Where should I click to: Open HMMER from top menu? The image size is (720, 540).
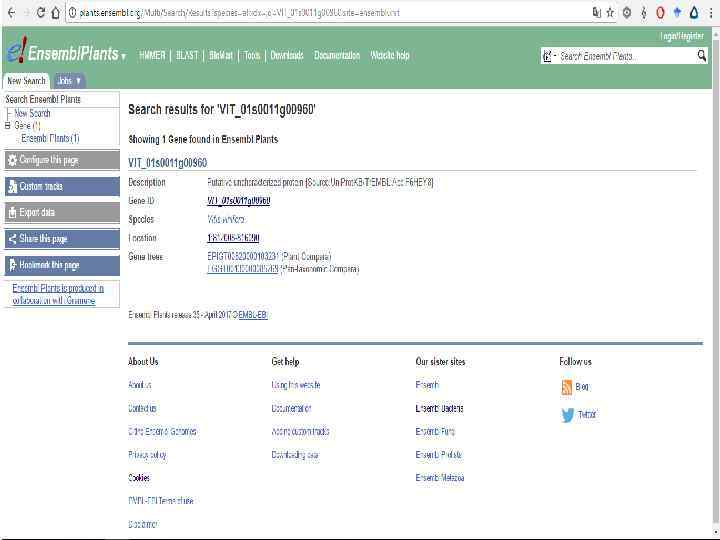click(x=152, y=55)
